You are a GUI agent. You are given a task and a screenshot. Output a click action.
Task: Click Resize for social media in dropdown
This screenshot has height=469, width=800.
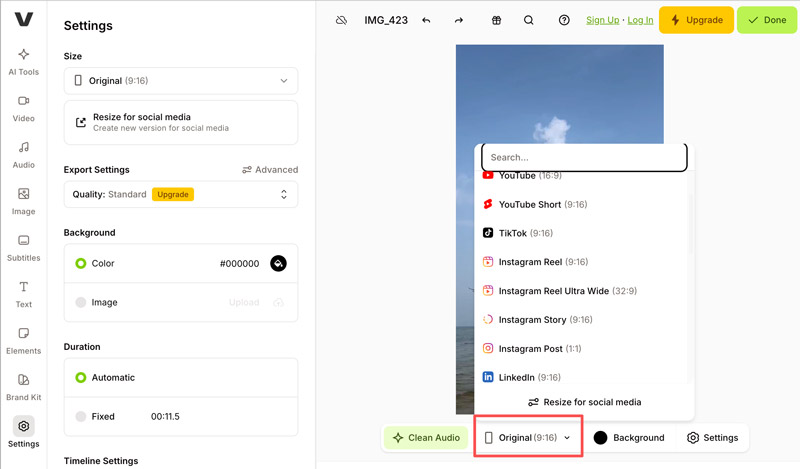[585, 402]
